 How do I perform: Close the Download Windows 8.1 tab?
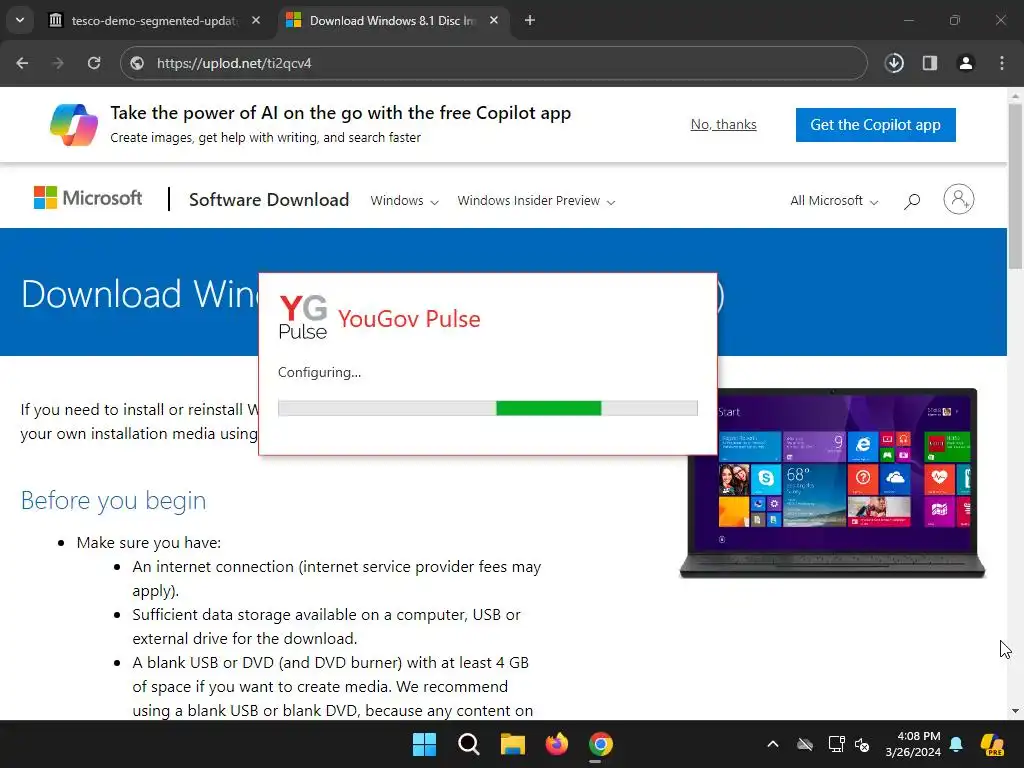tap(494, 20)
